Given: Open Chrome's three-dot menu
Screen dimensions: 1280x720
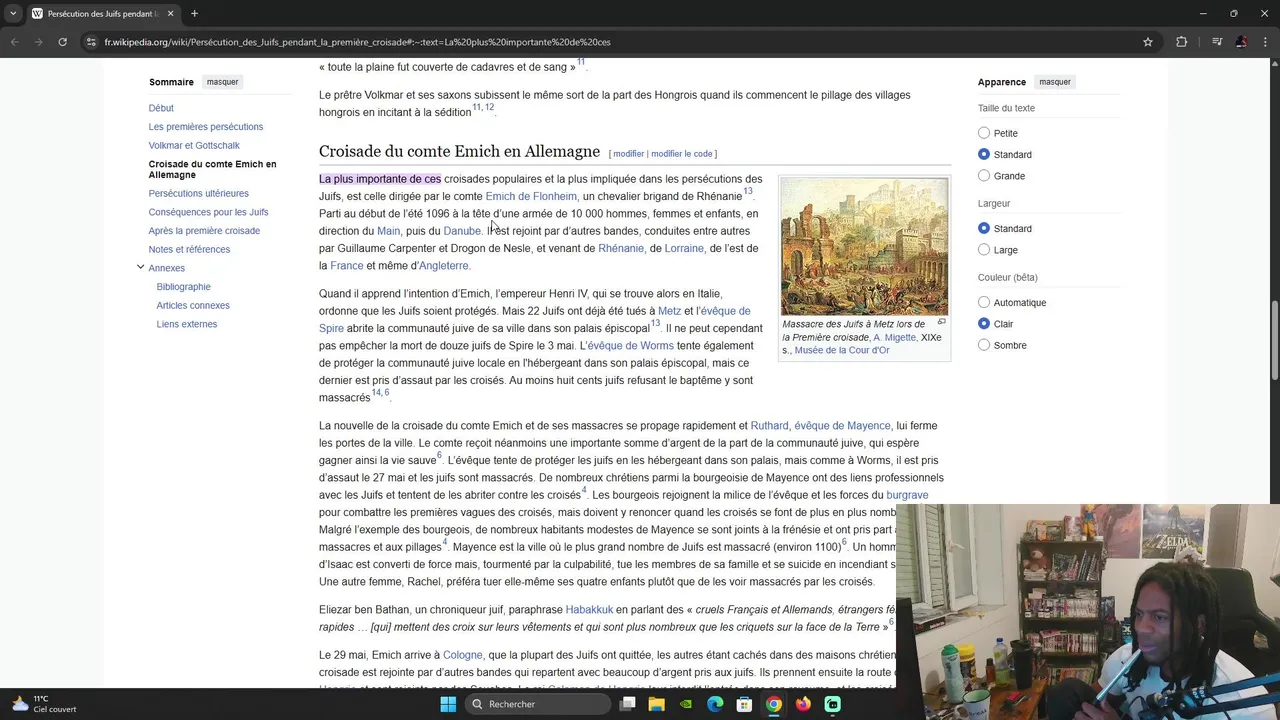Looking at the screenshot, I should [x=1264, y=42].
